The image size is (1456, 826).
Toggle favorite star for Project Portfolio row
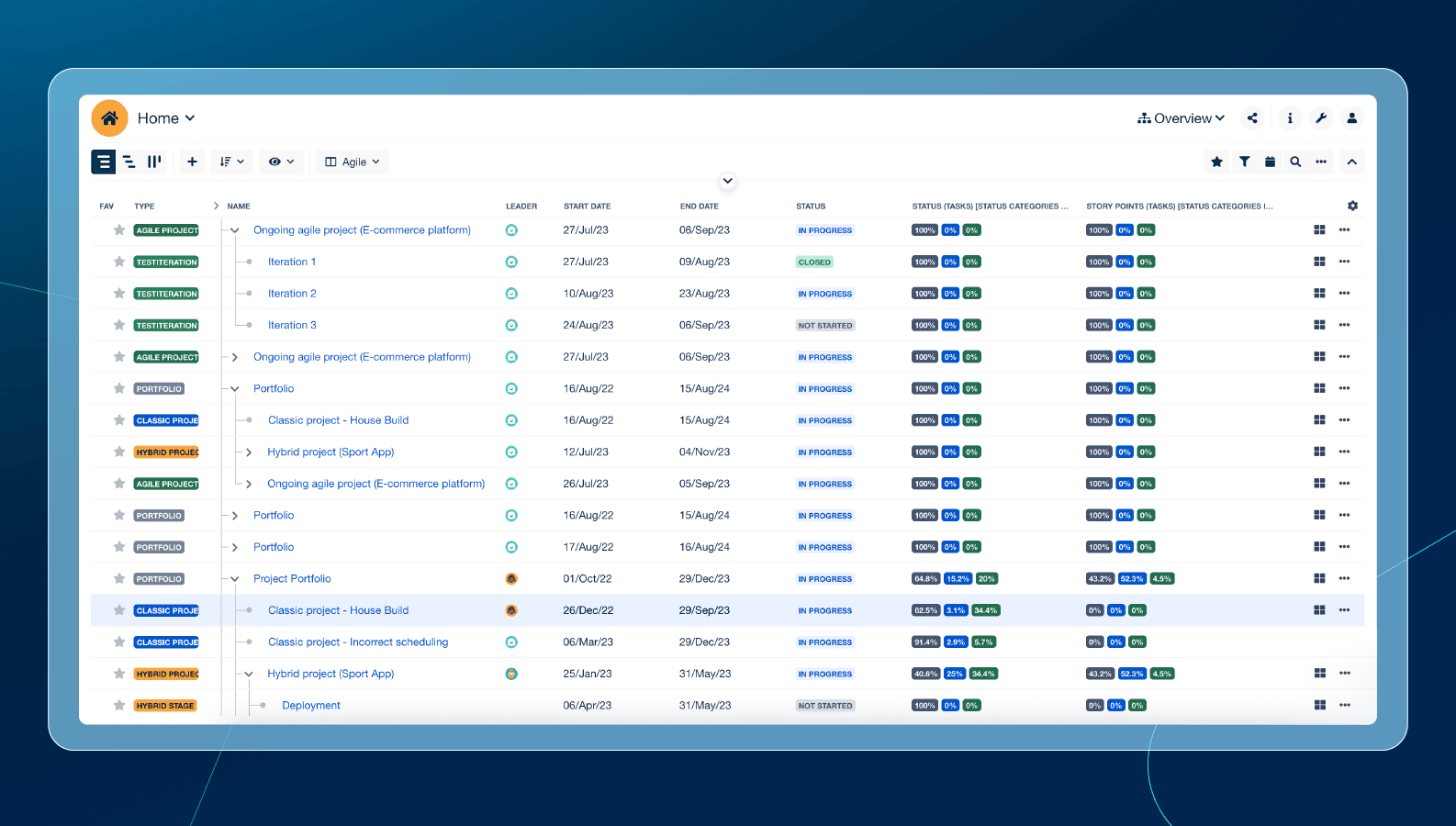coord(119,578)
